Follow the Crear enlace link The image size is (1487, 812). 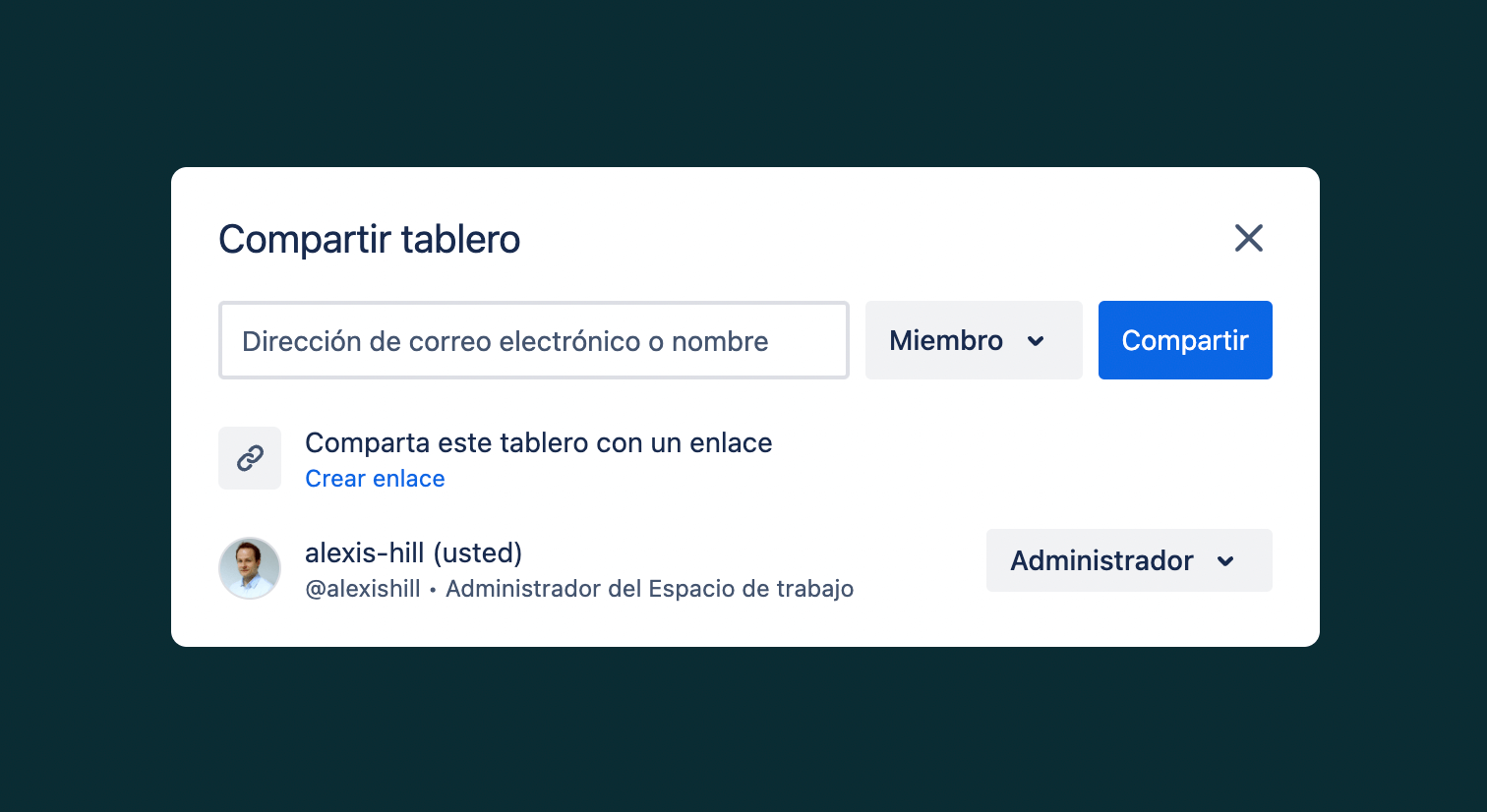[x=375, y=479]
